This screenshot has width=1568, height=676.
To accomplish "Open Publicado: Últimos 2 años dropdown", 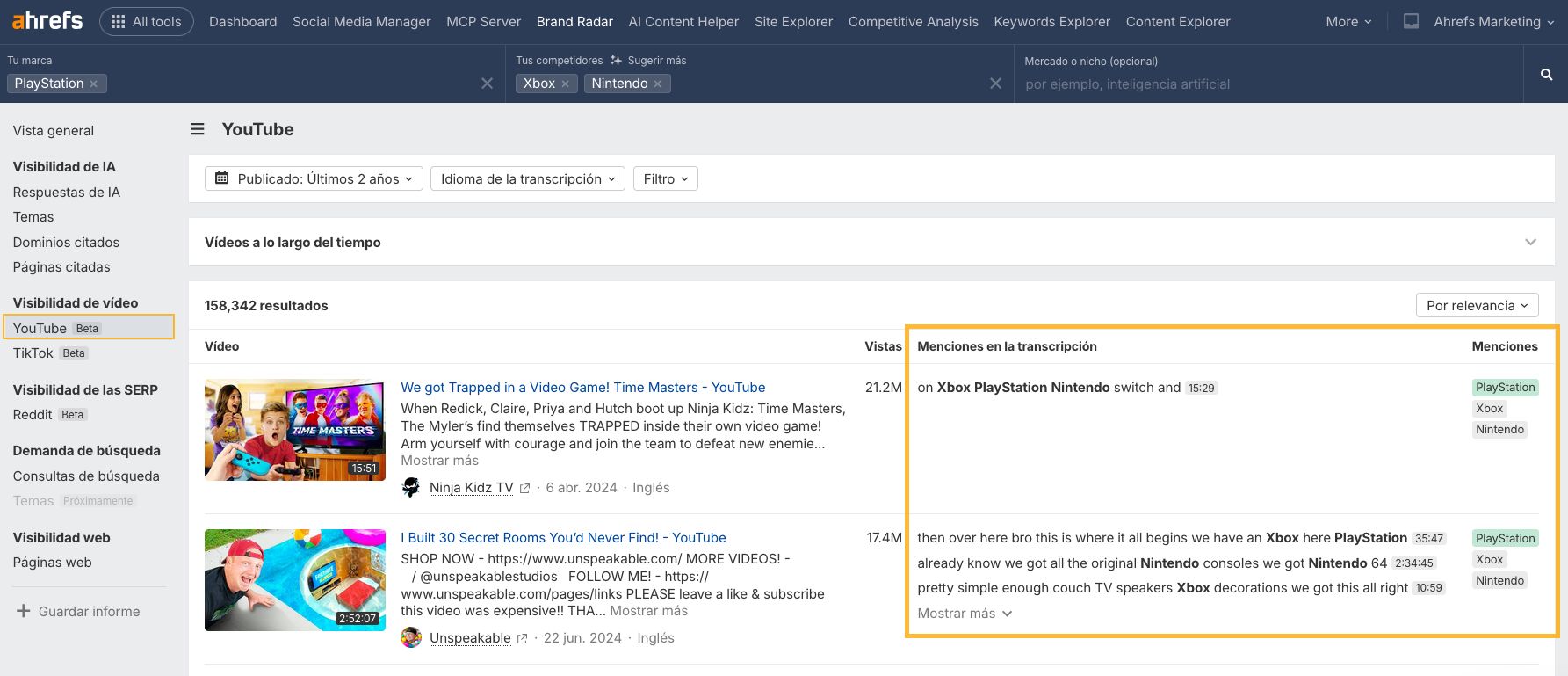I will (314, 178).
